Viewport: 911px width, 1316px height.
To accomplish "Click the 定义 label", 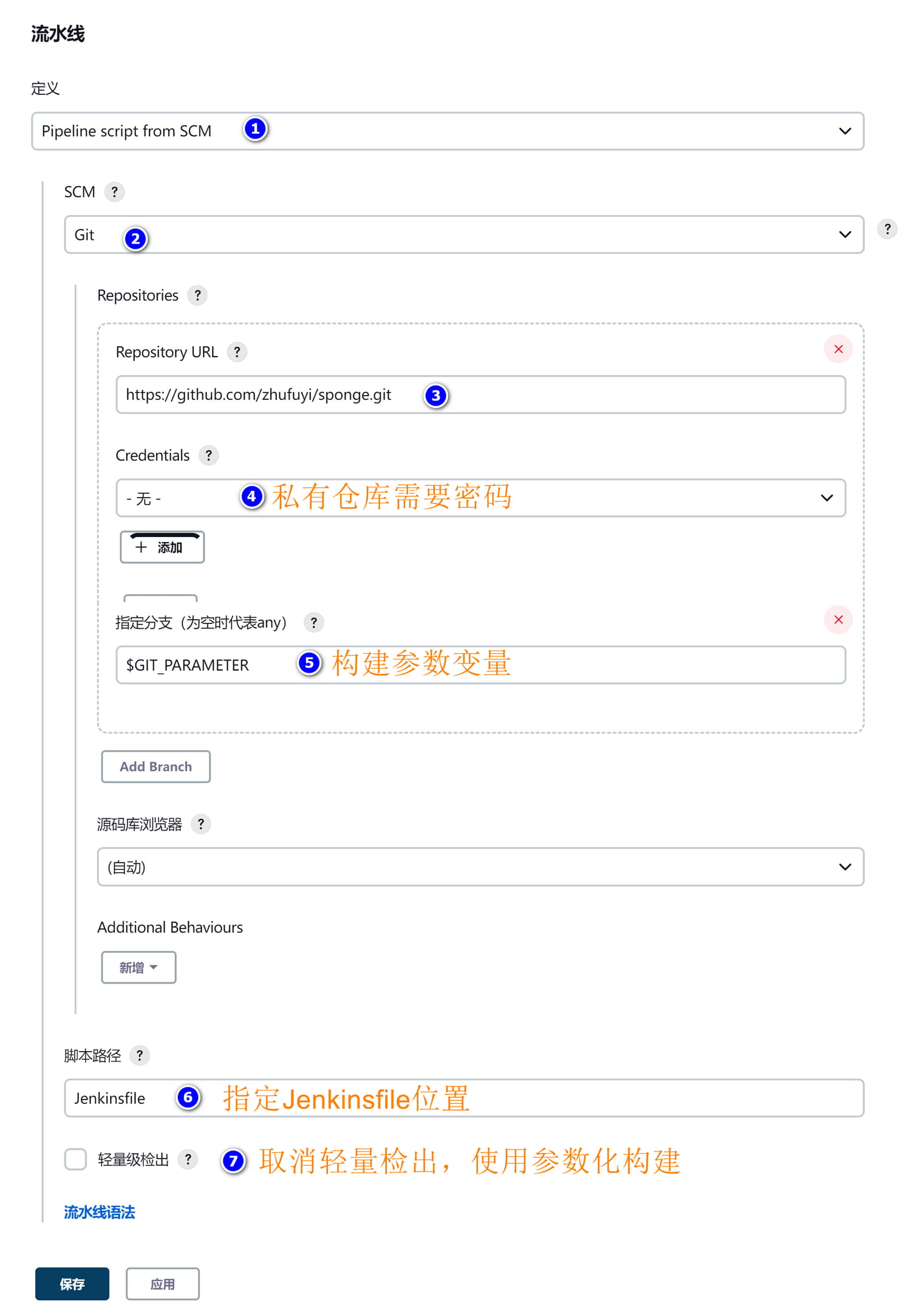I will [46, 89].
